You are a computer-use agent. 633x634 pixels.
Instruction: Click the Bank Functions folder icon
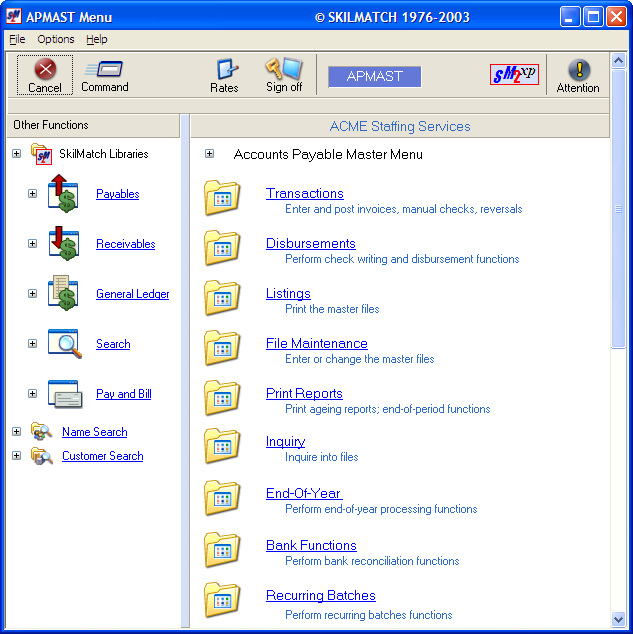tap(222, 550)
